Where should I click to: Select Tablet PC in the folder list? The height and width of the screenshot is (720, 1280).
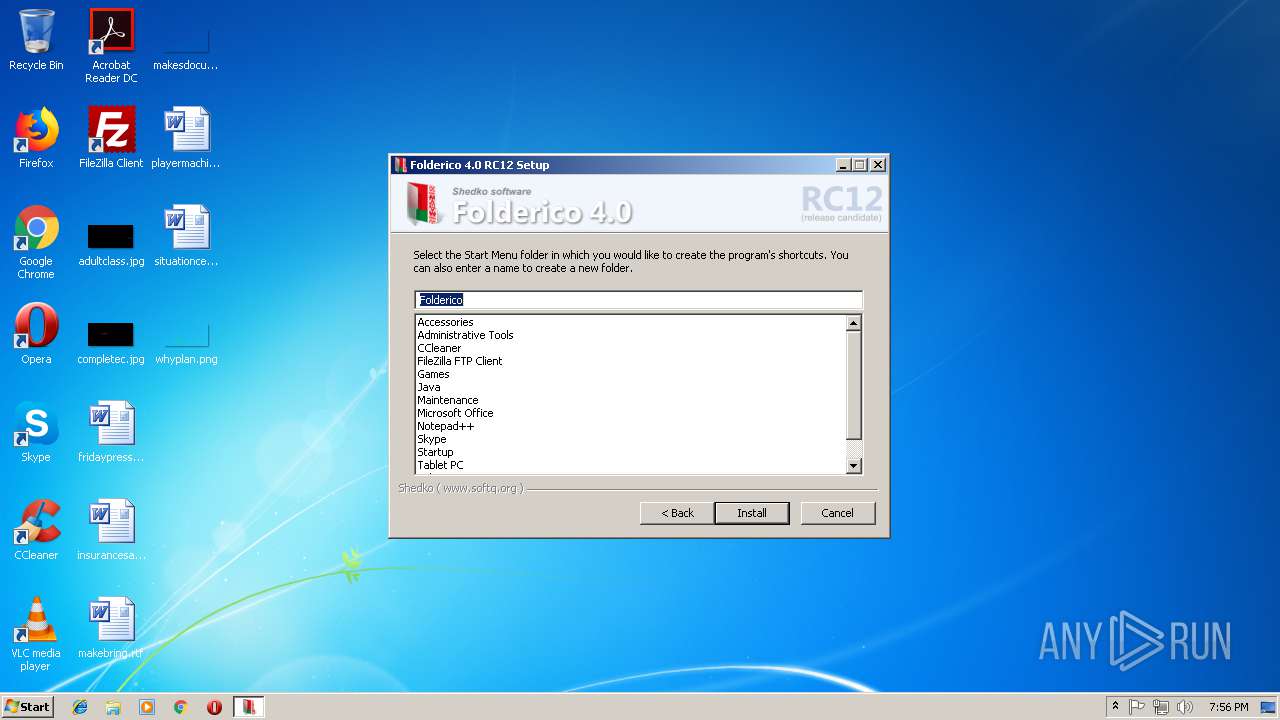tap(440, 465)
